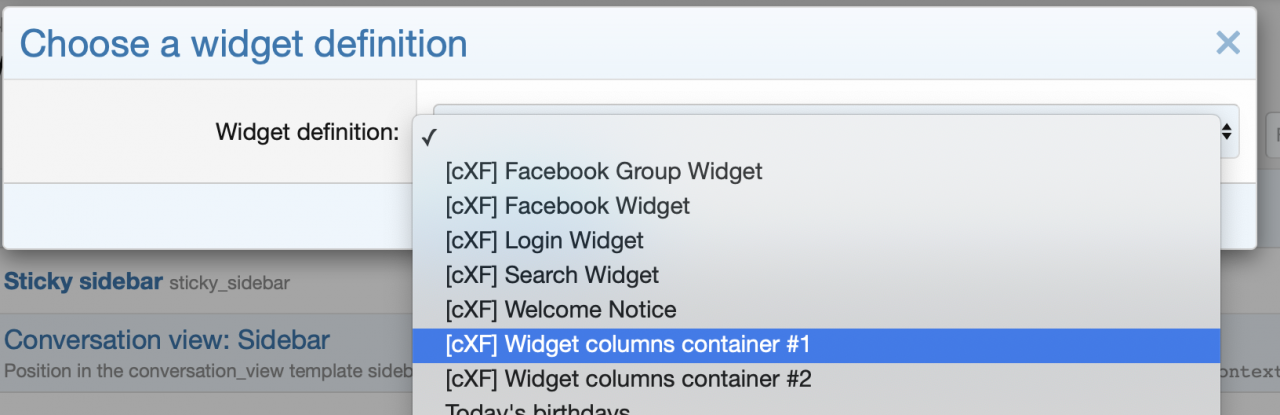Open the Sticky sidebar position link
1280x415 pixels.
(x=83, y=282)
